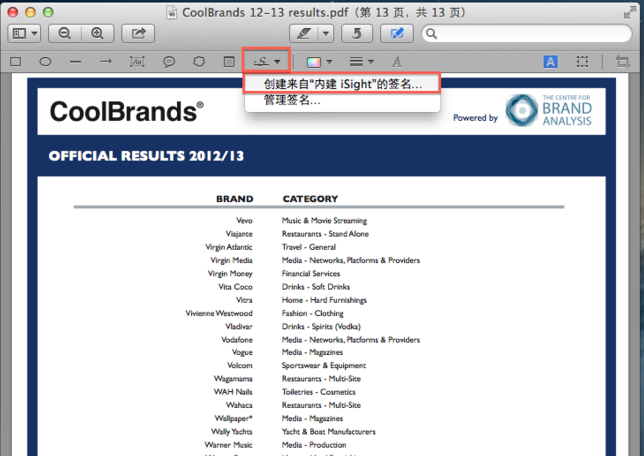Image resolution: width=644 pixels, height=456 pixels.
Task: Open the color picker swatch
Action: (x=314, y=62)
